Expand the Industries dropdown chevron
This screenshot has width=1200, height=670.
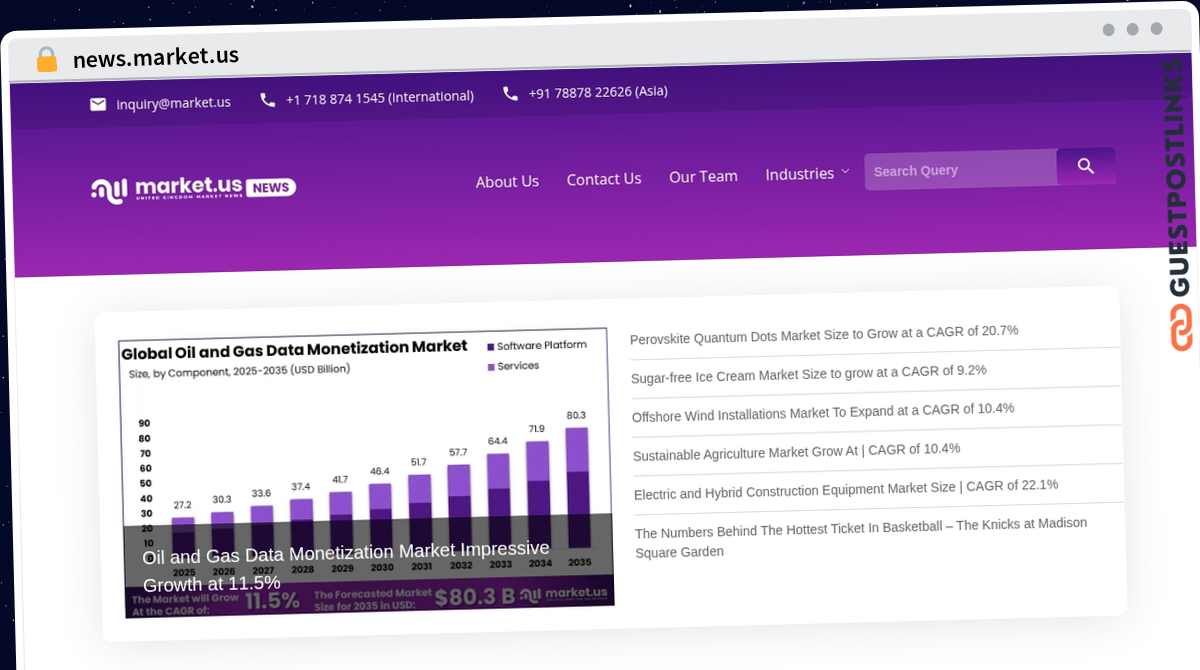(x=845, y=172)
